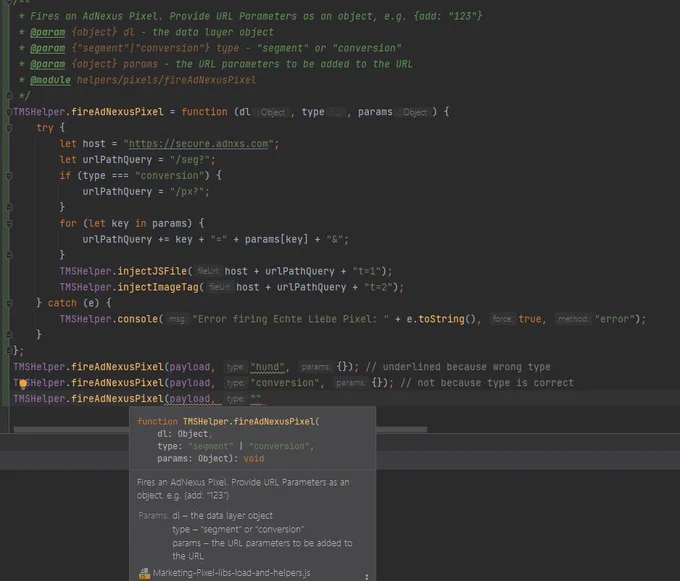Click "segment" in the popup's type signature
680x581 pixels.
point(210,447)
